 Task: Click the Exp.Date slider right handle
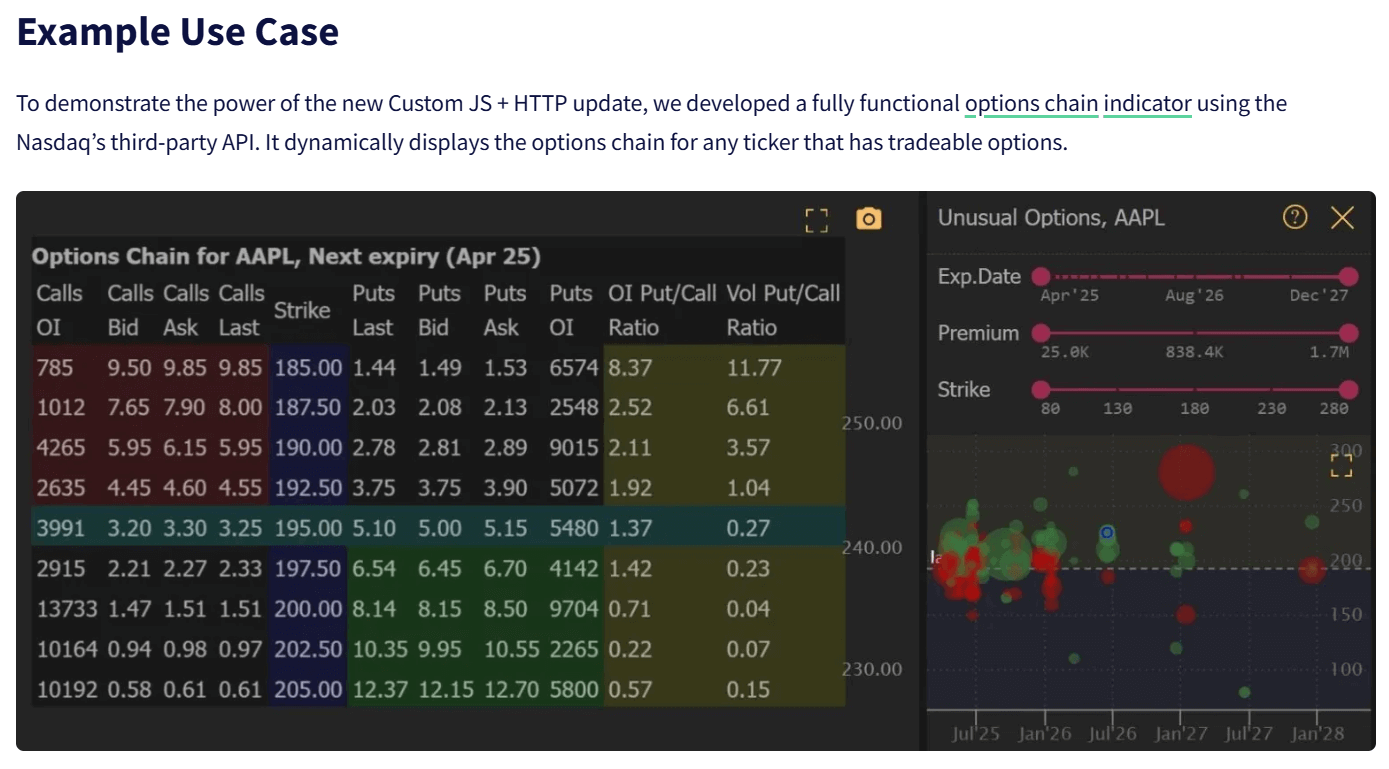pos(1348,276)
